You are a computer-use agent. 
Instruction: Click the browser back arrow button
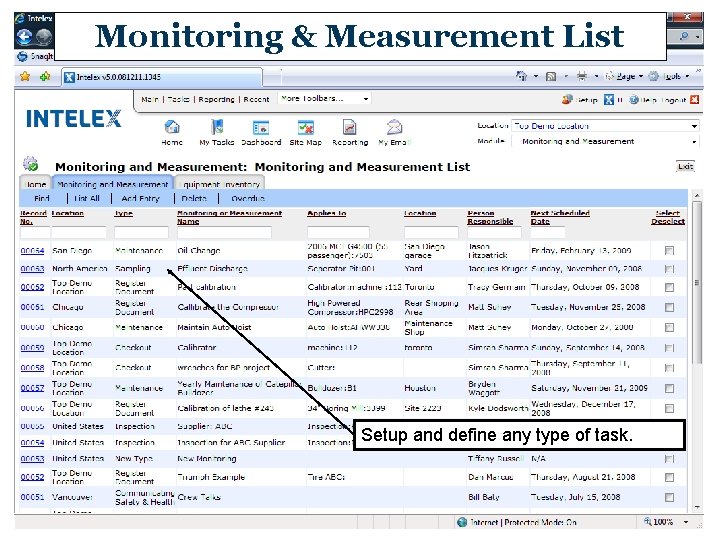(x=24, y=37)
